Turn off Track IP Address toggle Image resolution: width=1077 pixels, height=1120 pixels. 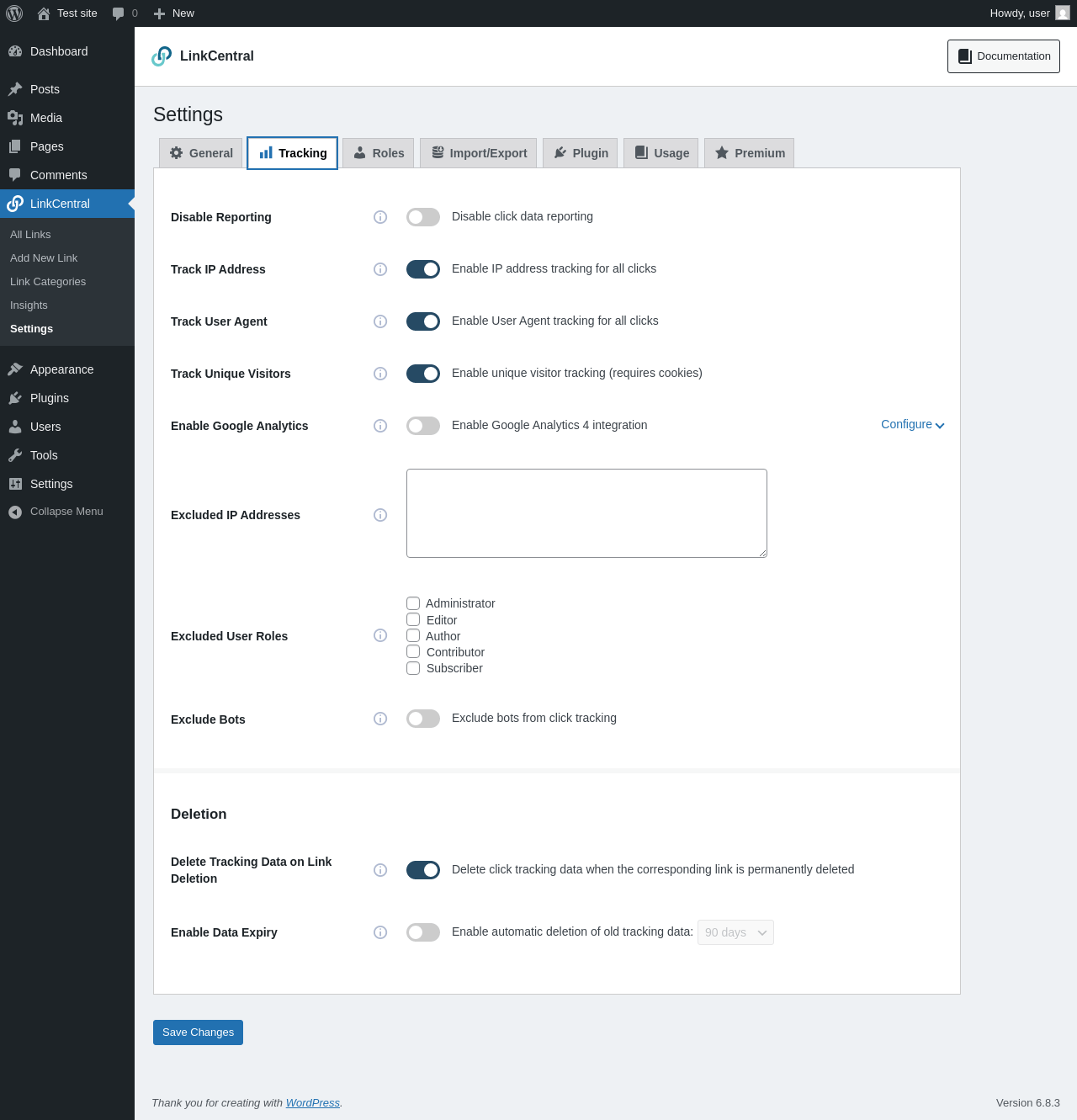423,269
